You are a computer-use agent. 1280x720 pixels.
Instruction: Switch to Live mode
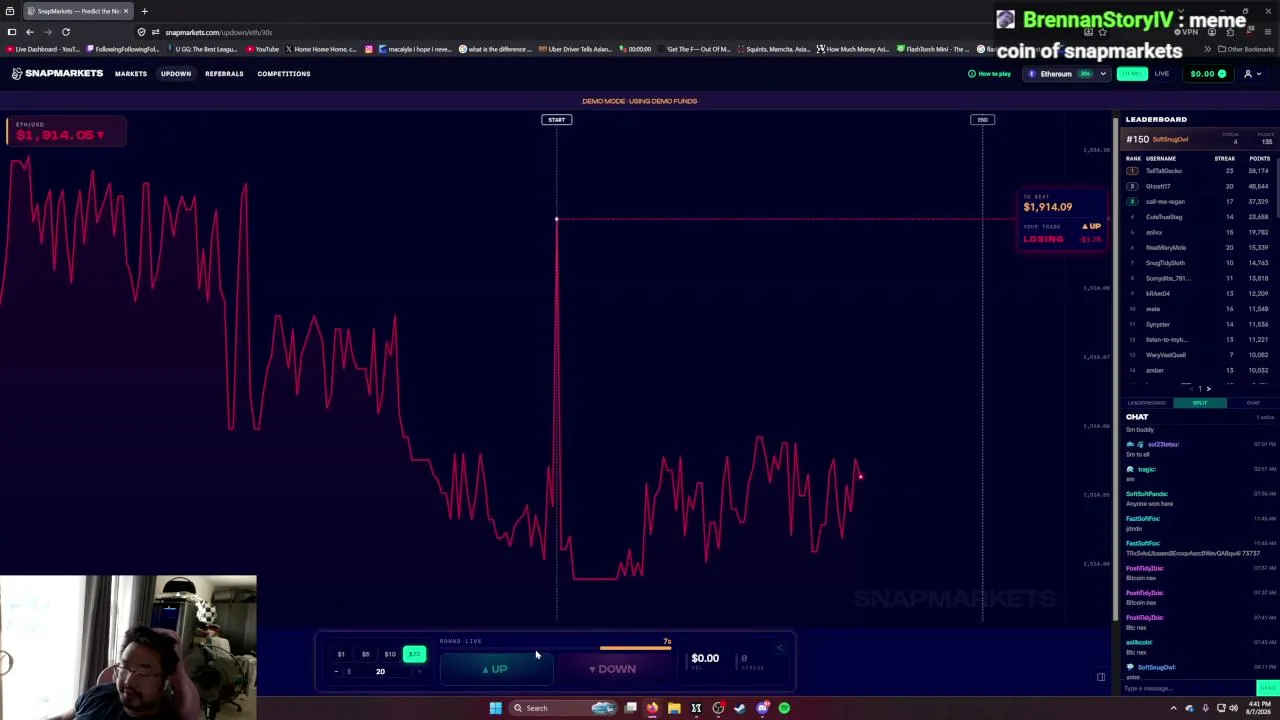coord(1162,73)
